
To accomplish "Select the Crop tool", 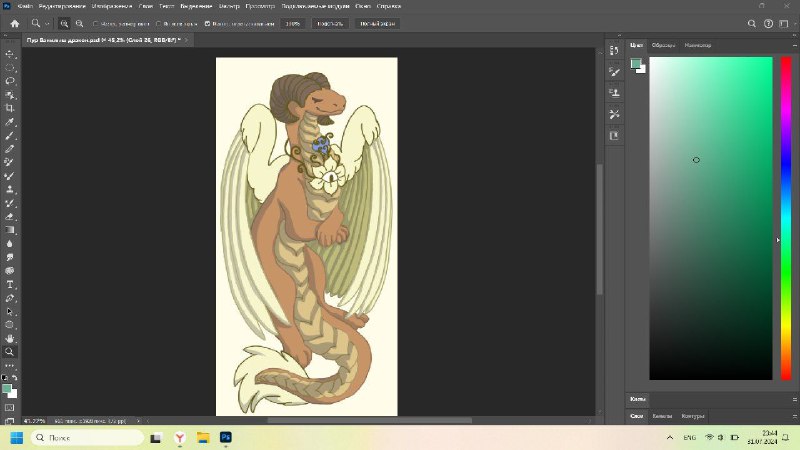I will coord(10,108).
